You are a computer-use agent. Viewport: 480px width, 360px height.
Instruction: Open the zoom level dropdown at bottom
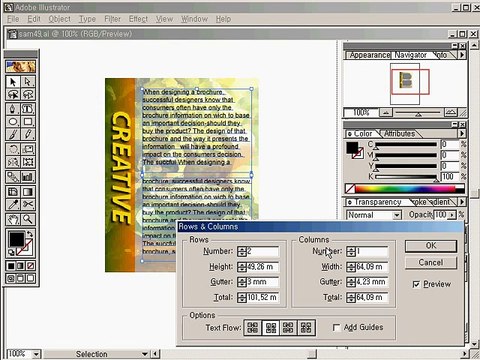[x=36, y=354]
